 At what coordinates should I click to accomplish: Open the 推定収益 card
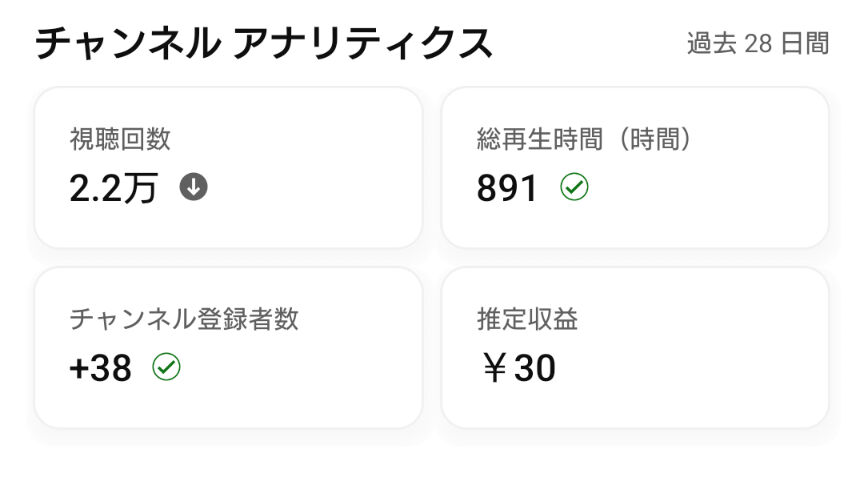(x=634, y=347)
